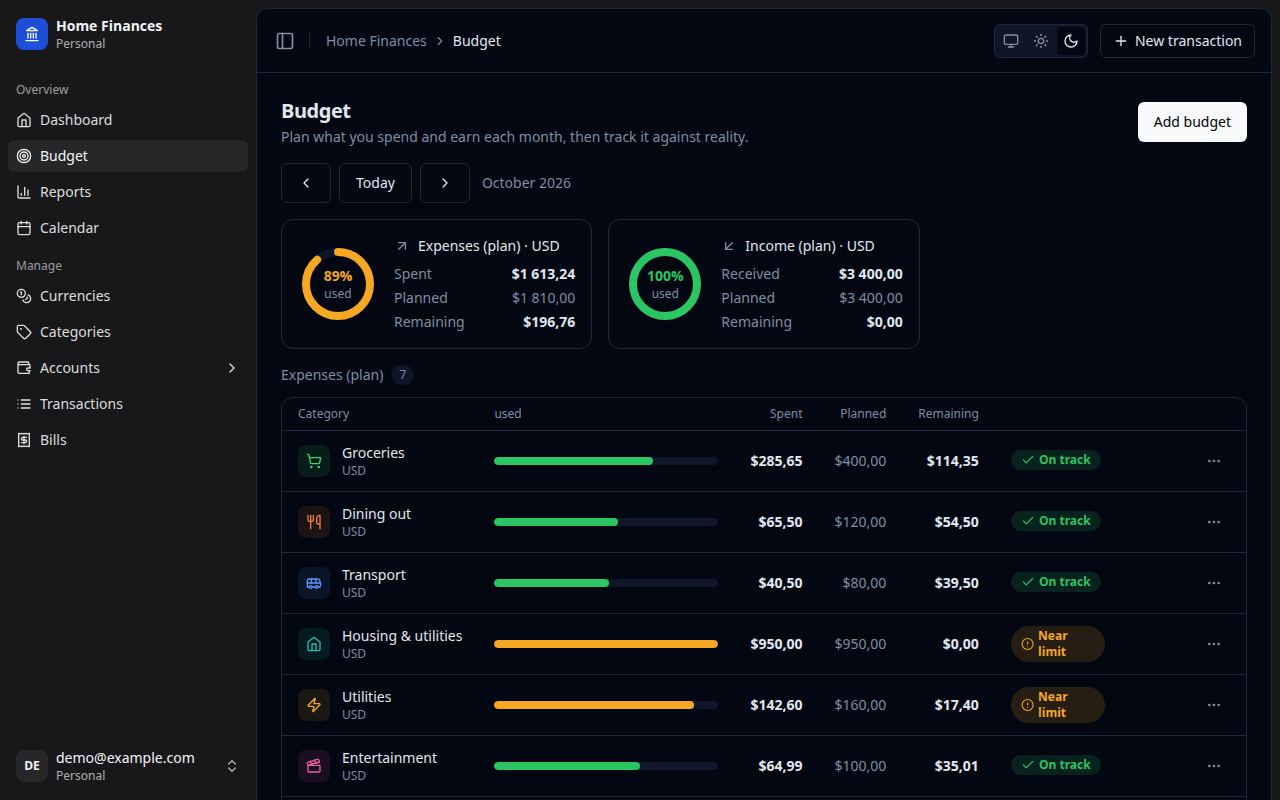The width and height of the screenshot is (1280, 800).
Task: Click the Add budget button
Action: click(1192, 122)
